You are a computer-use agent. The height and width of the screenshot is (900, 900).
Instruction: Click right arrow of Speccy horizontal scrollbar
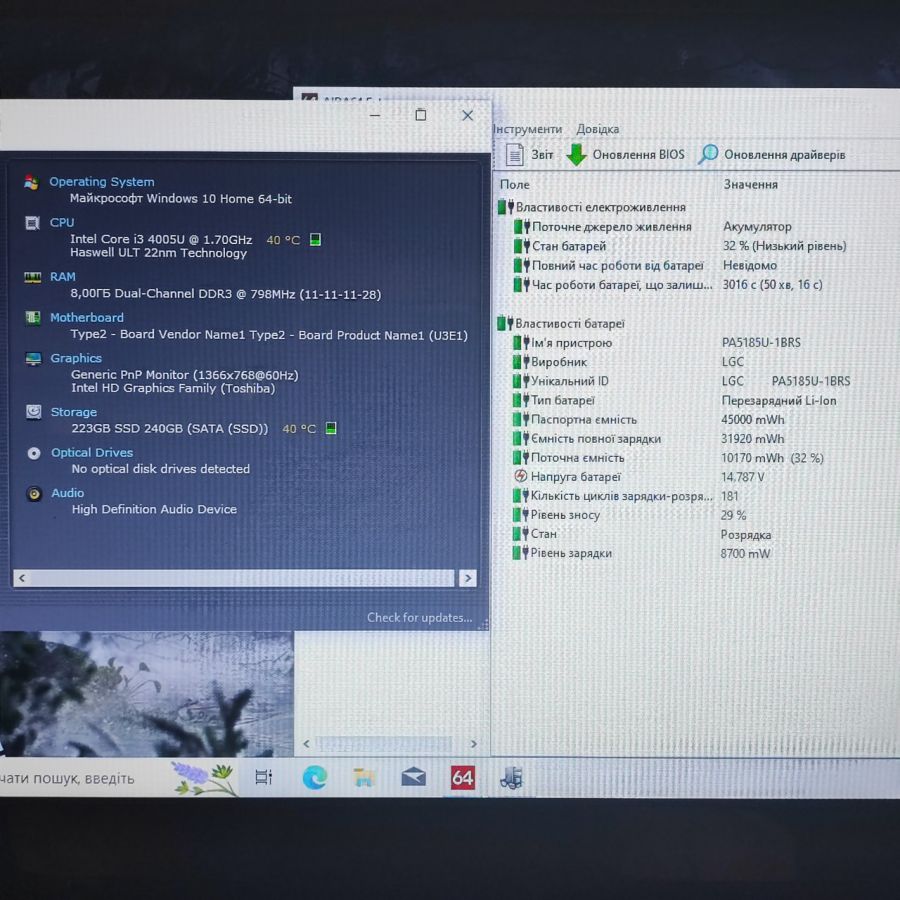click(x=468, y=578)
